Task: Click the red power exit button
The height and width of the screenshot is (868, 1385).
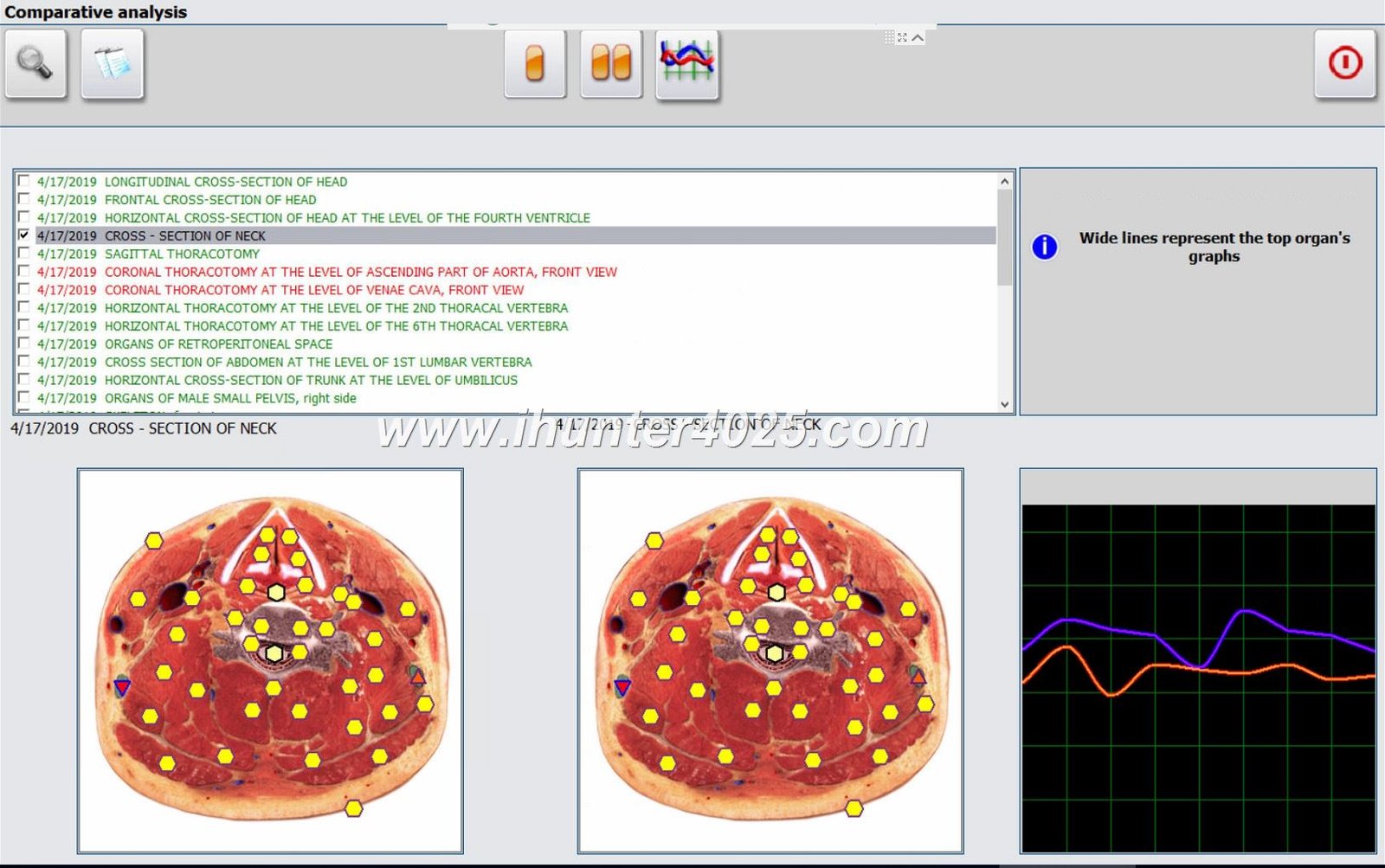Action: point(1344,64)
